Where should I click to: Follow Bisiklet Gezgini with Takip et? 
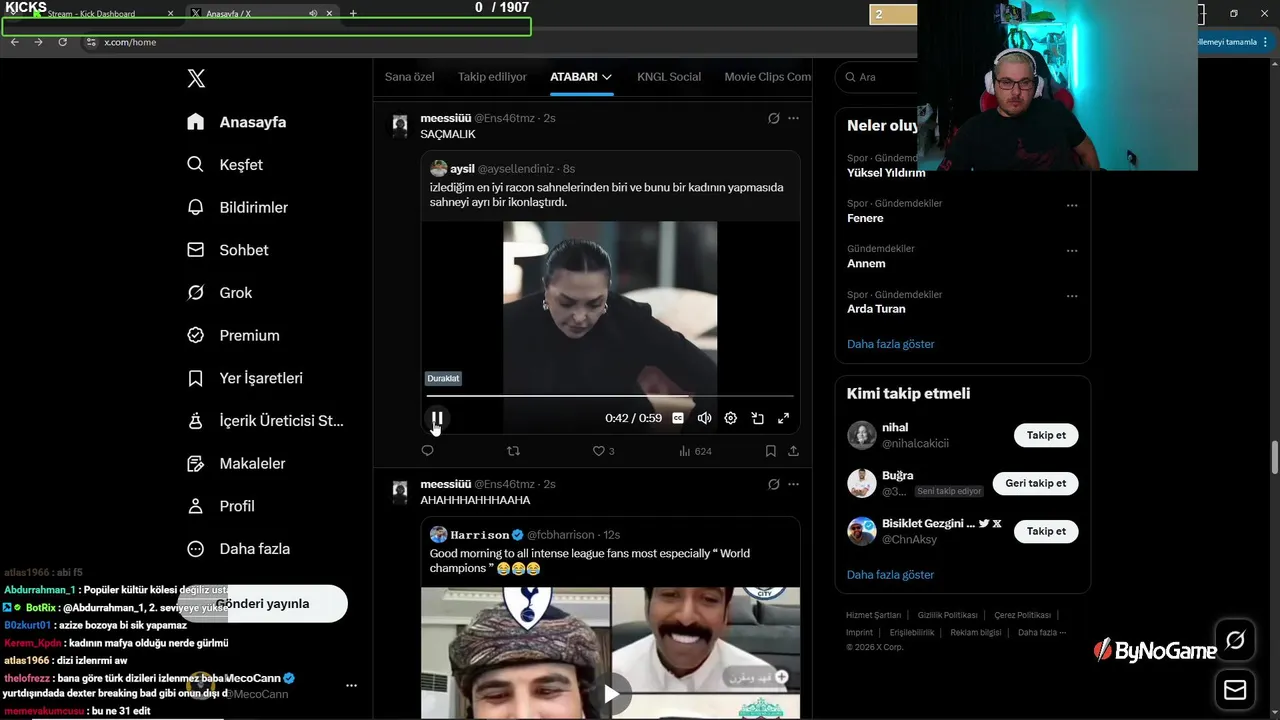point(1046,531)
